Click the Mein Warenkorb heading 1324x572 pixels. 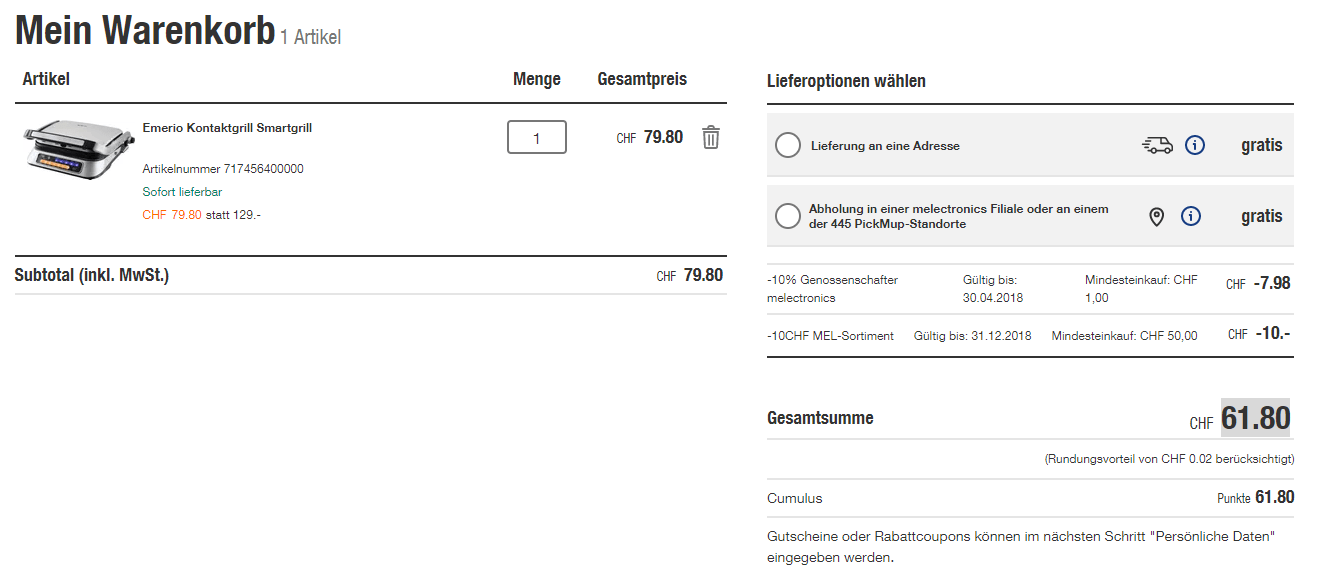coord(145,32)
